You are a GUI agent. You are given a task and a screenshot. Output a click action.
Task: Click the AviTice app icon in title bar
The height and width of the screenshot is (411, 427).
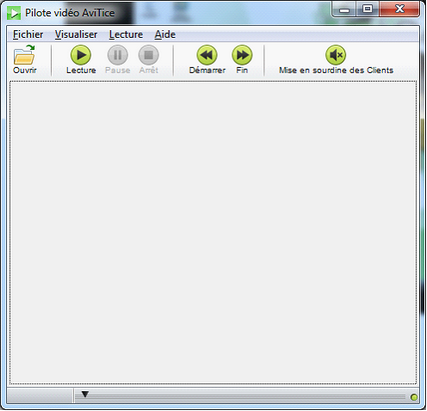tap(14, 13)
